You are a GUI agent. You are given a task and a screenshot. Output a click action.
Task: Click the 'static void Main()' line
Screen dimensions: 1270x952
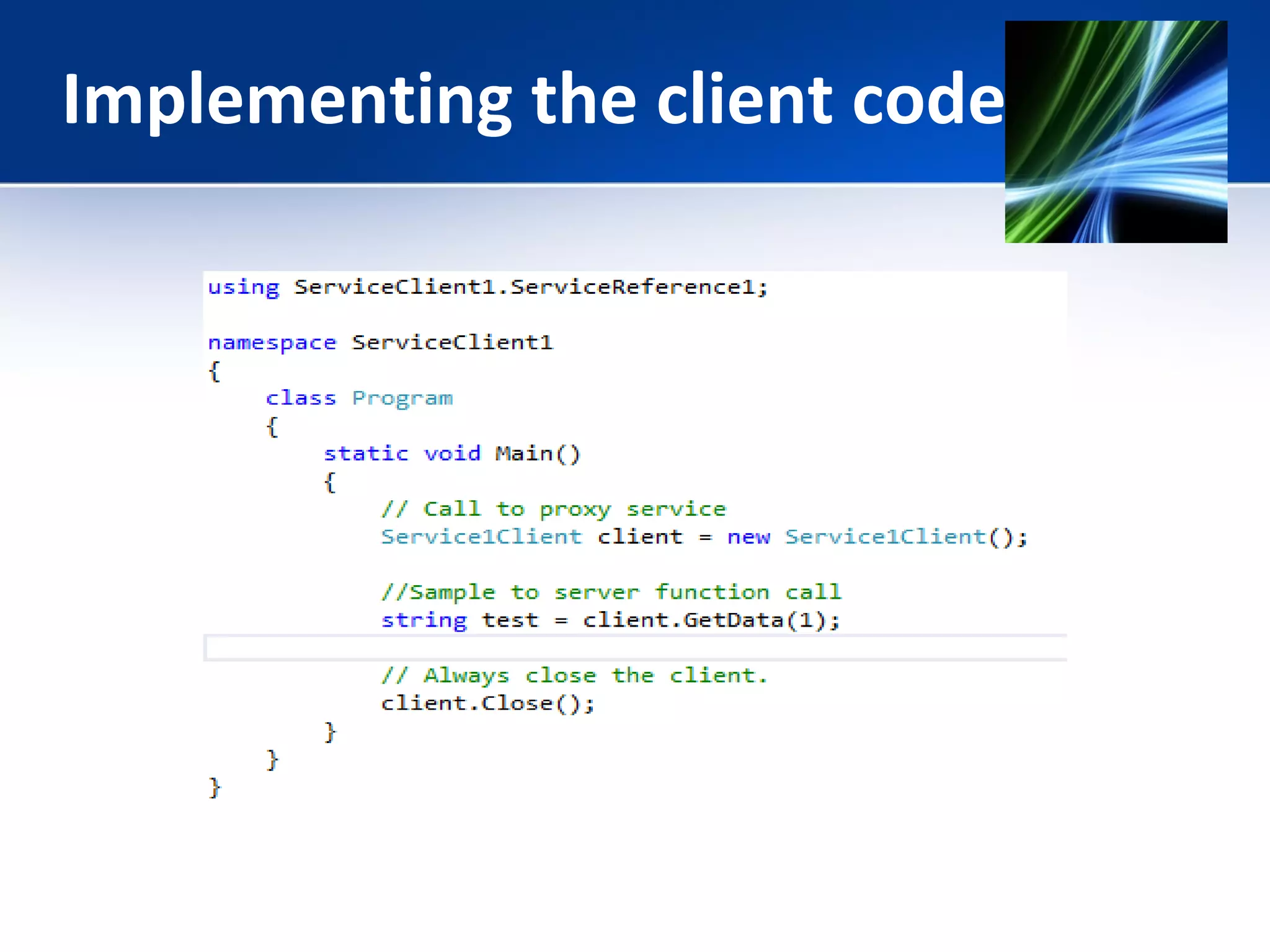point(452,454)
